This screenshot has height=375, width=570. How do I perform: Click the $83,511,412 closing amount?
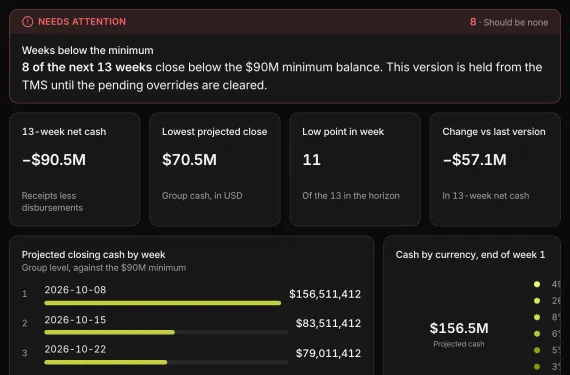328,323
